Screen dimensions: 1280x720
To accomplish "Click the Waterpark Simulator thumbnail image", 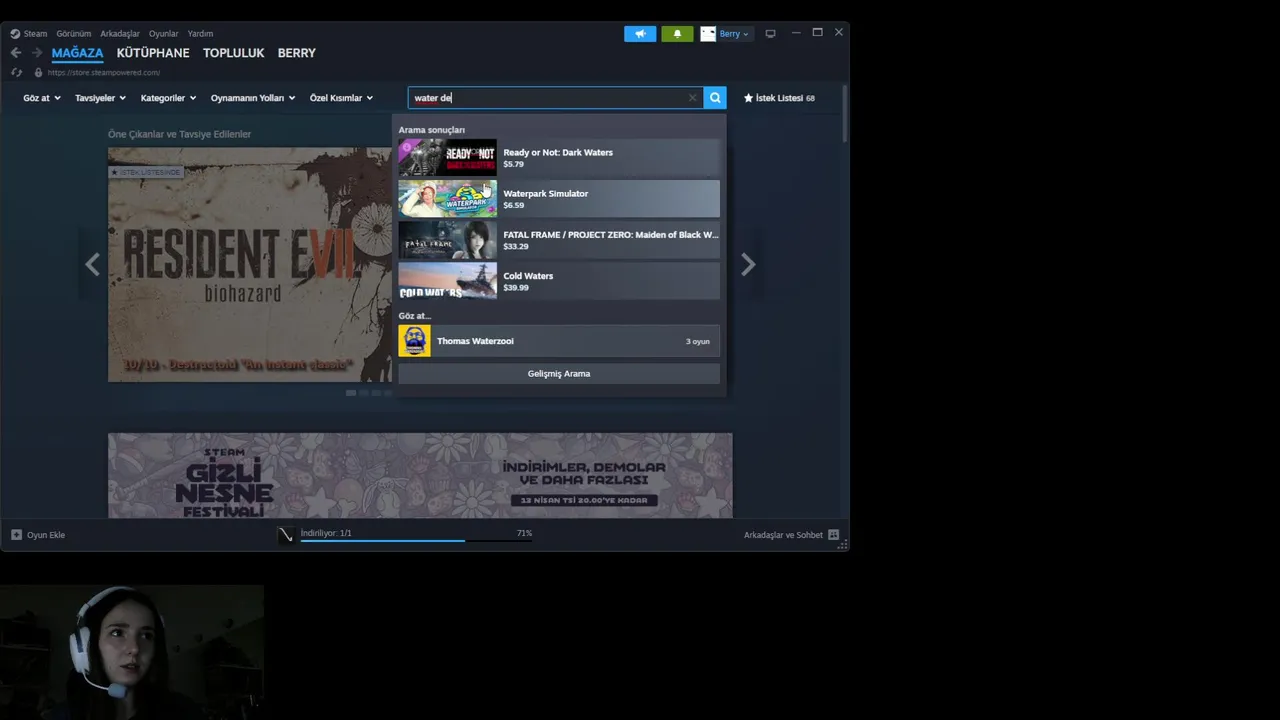I will coord(447,199).
